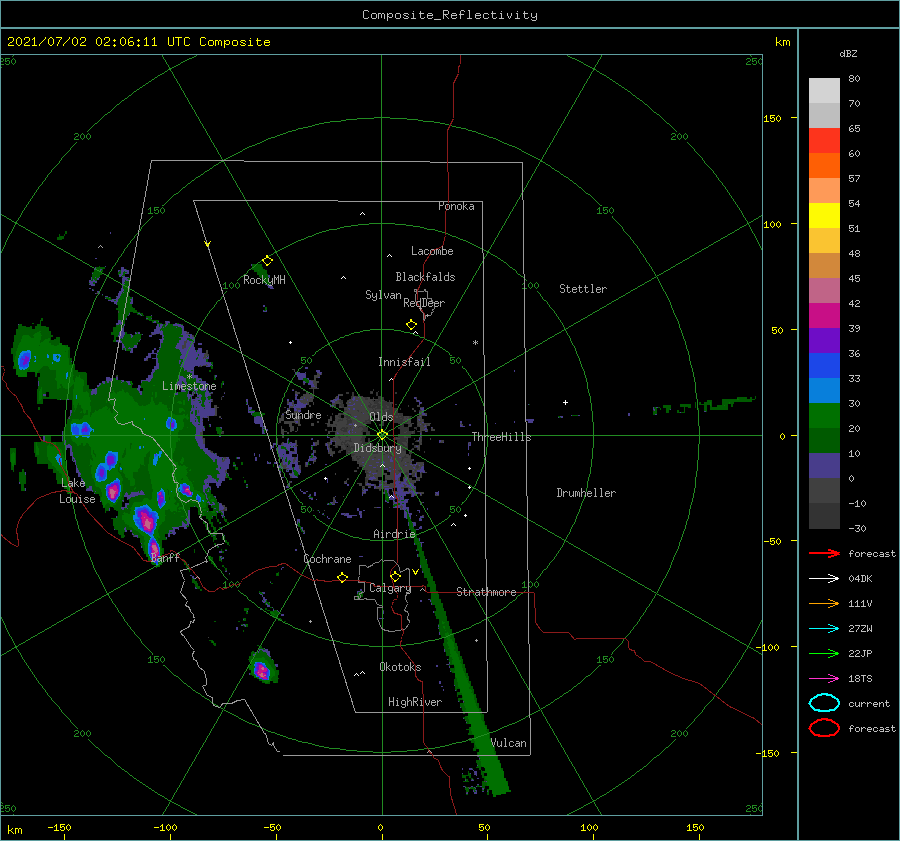Click the Blackfalds town label
This screenshot has height=841, width=900.
click(425, 277)
